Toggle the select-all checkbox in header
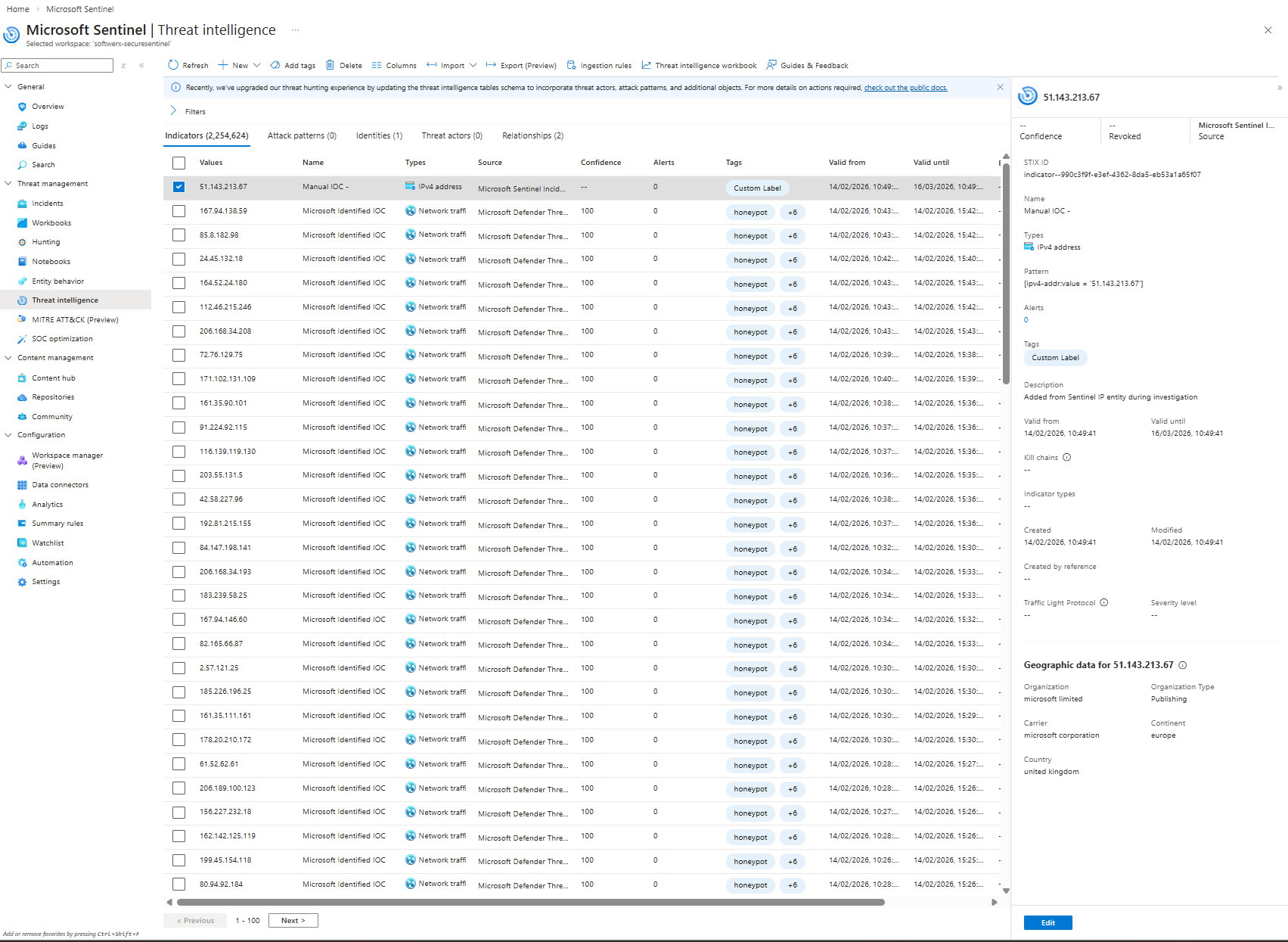The image size is (1288, 942). (178, 163)
